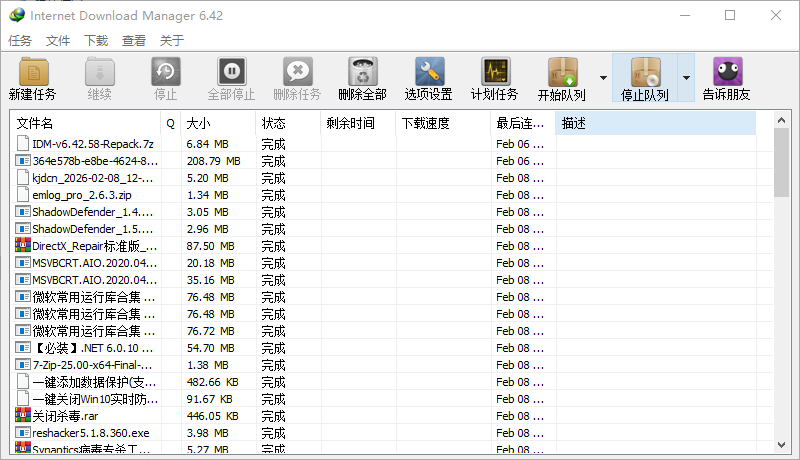Expand the 停止队列 dropdown arrow
This screenshot has height=460, width=800.
point(686,77)
